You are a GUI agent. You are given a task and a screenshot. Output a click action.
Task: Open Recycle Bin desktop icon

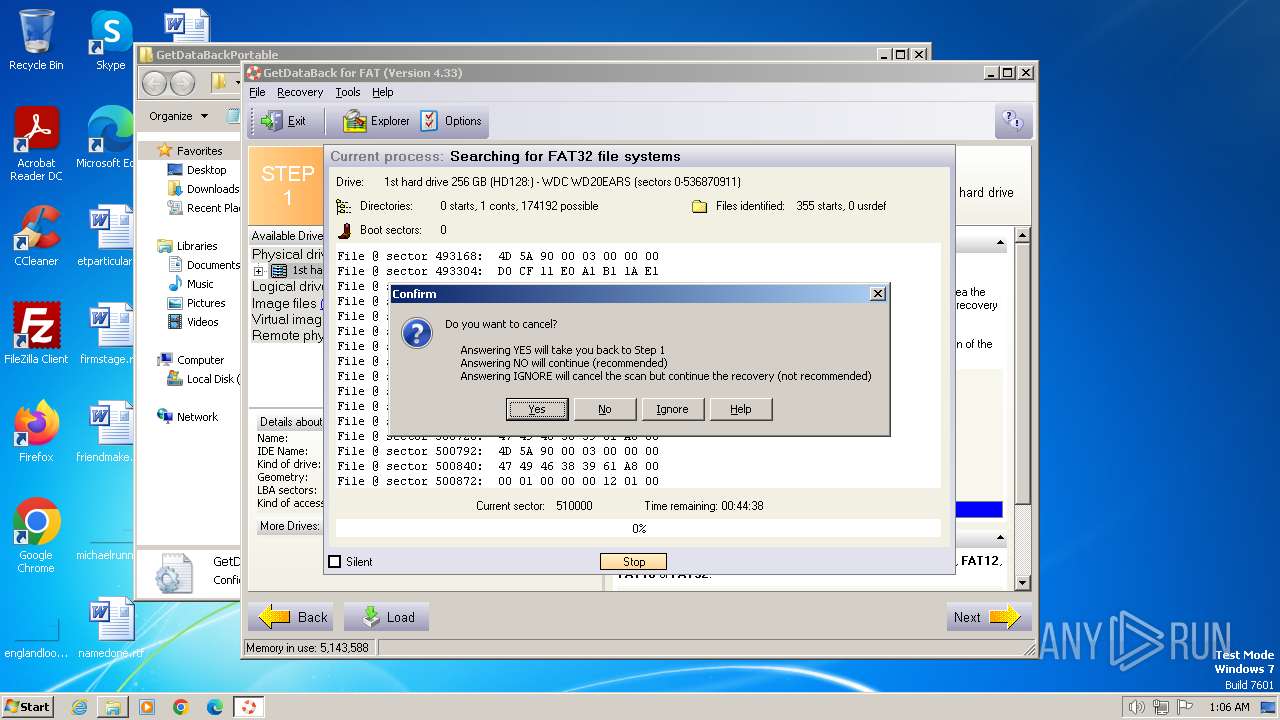coord(36,40)
